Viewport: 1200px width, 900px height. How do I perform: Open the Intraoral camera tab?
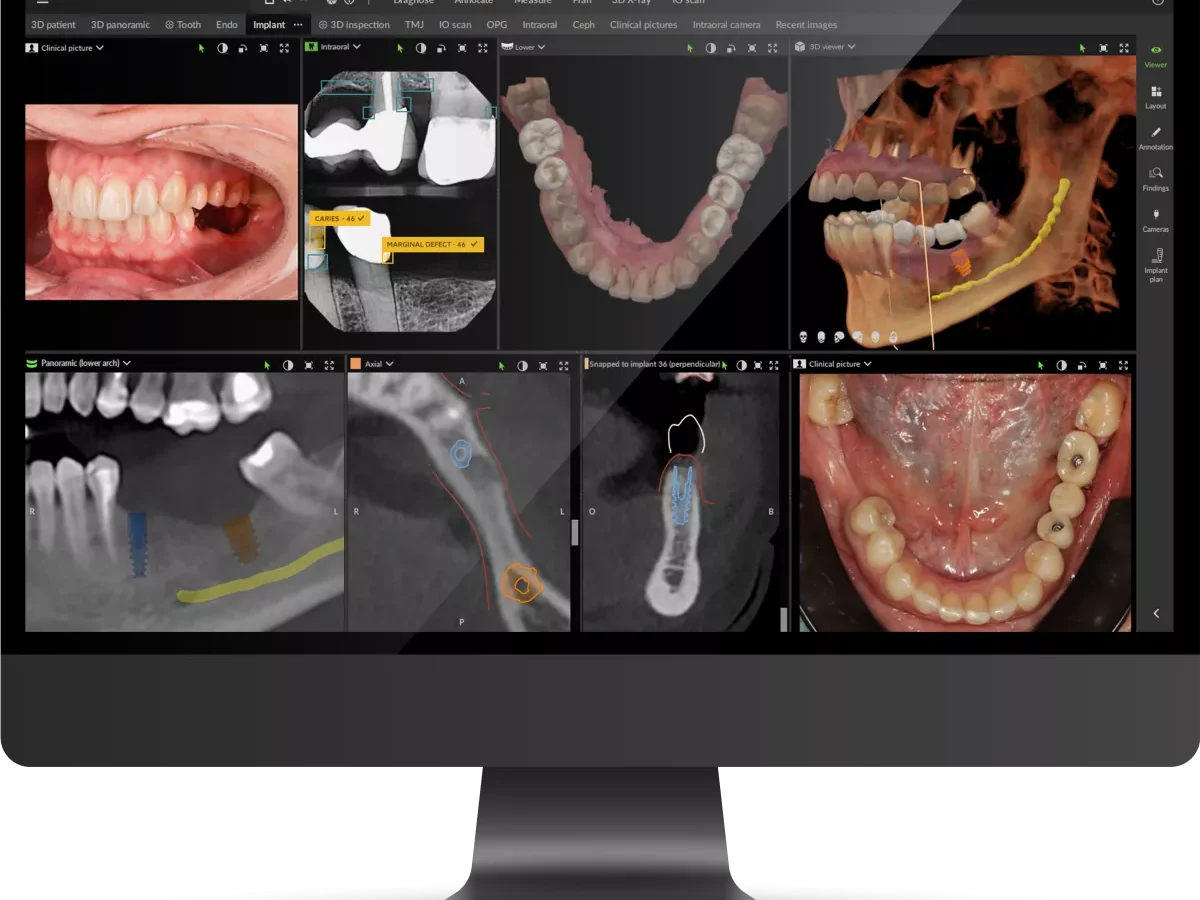coord(727,25)
